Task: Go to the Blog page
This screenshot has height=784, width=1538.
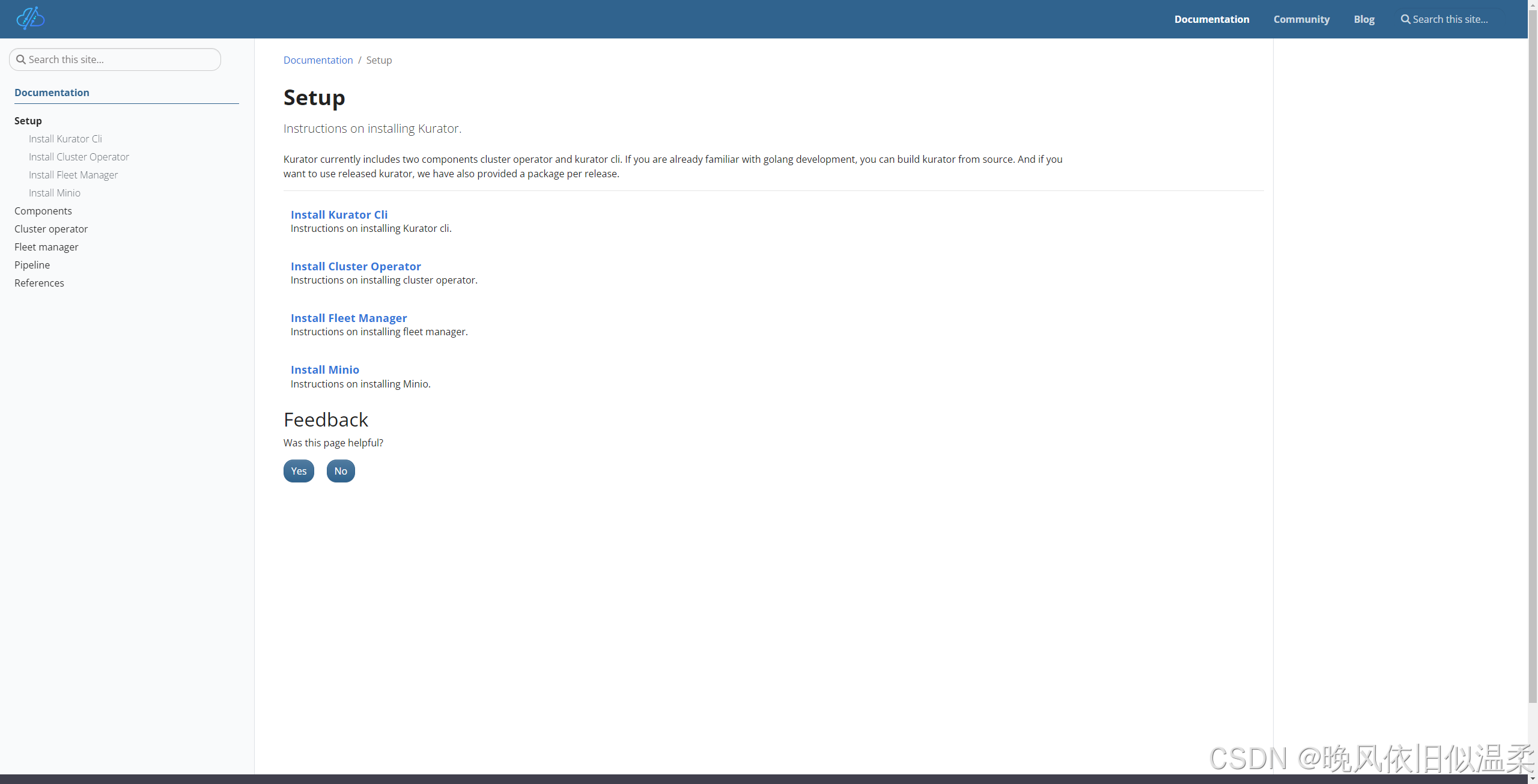Action: click(1364, 19)
